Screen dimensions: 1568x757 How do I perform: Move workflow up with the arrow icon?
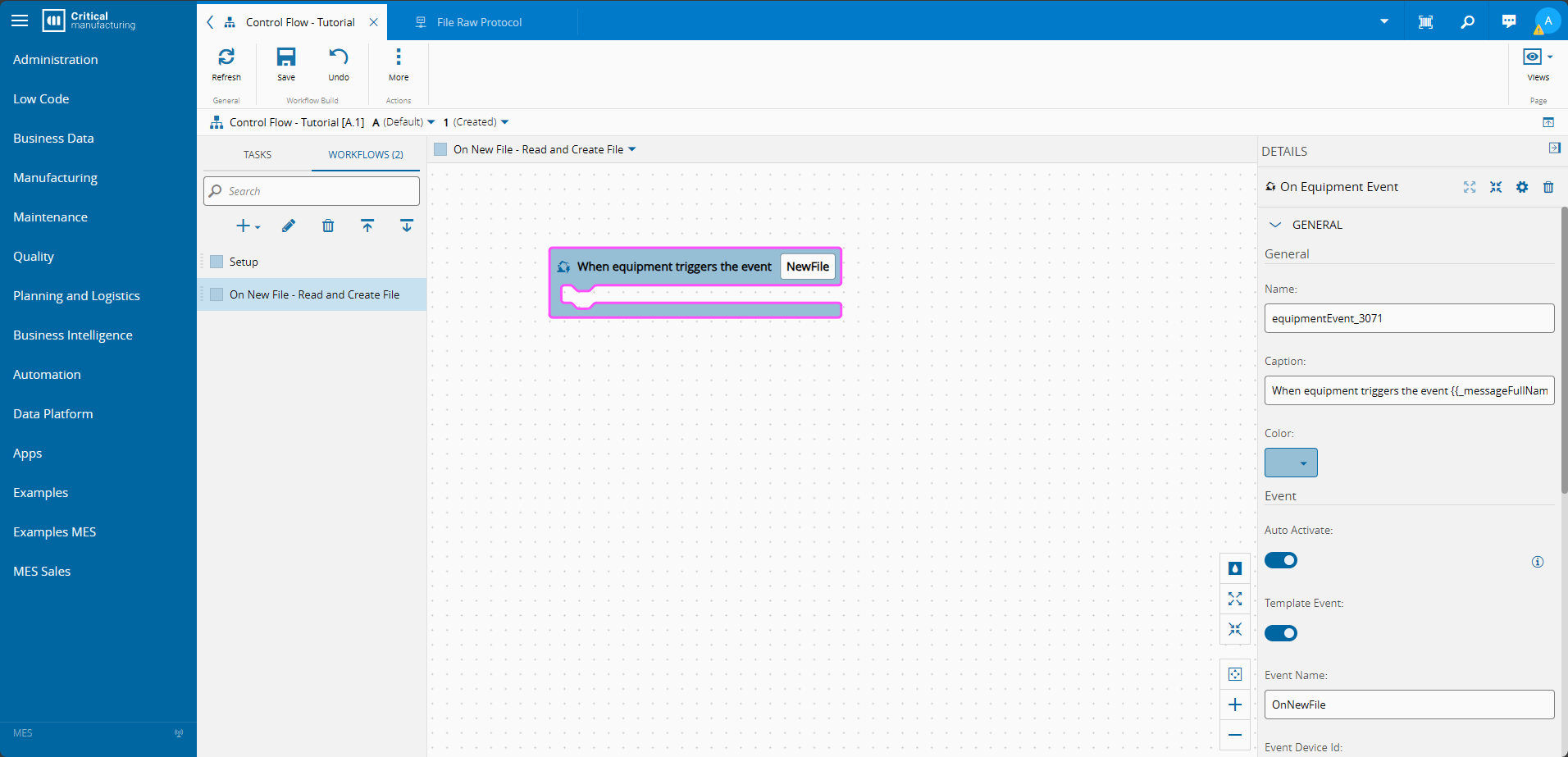point(367,226)
